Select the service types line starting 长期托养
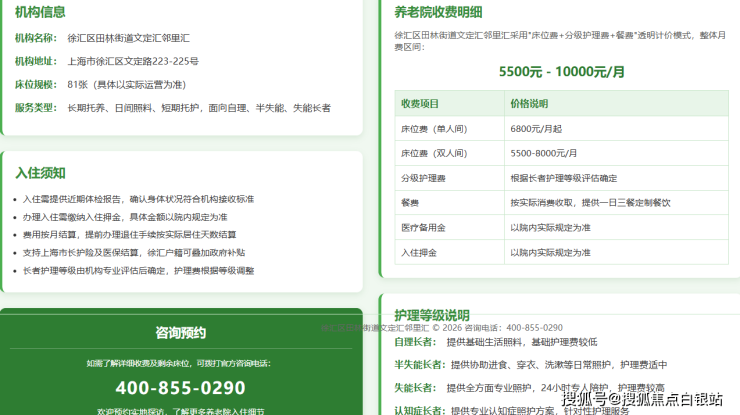The height and width of the screenshot is (415, 740). pos(199,108)
